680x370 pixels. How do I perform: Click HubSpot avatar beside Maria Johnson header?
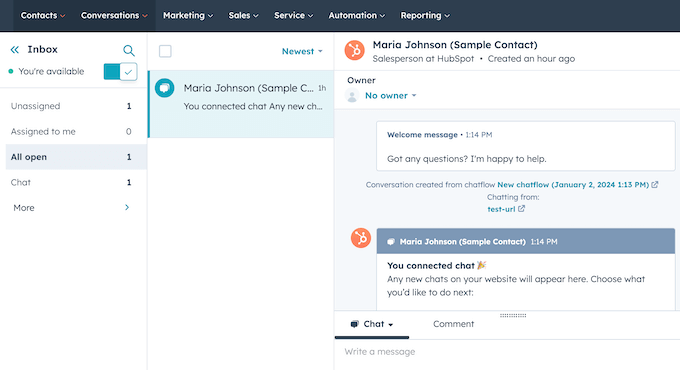pos(355,50)
